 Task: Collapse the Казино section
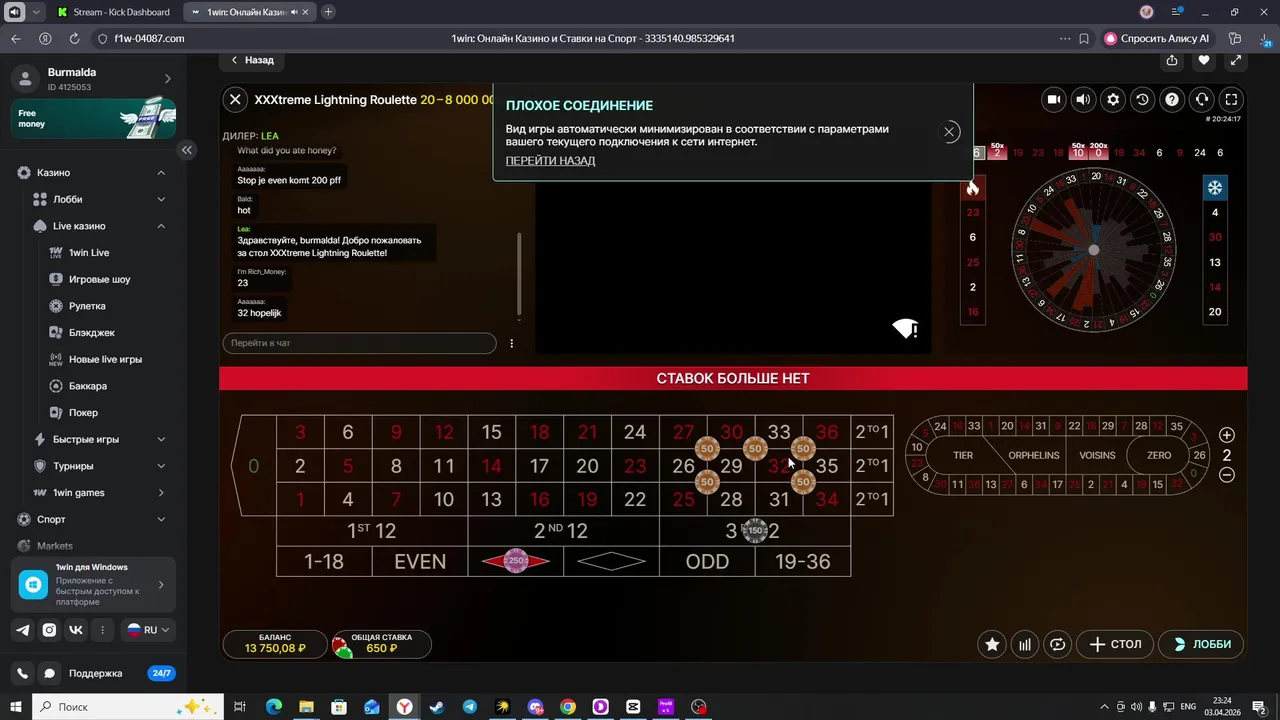click(x=161, y=173)
